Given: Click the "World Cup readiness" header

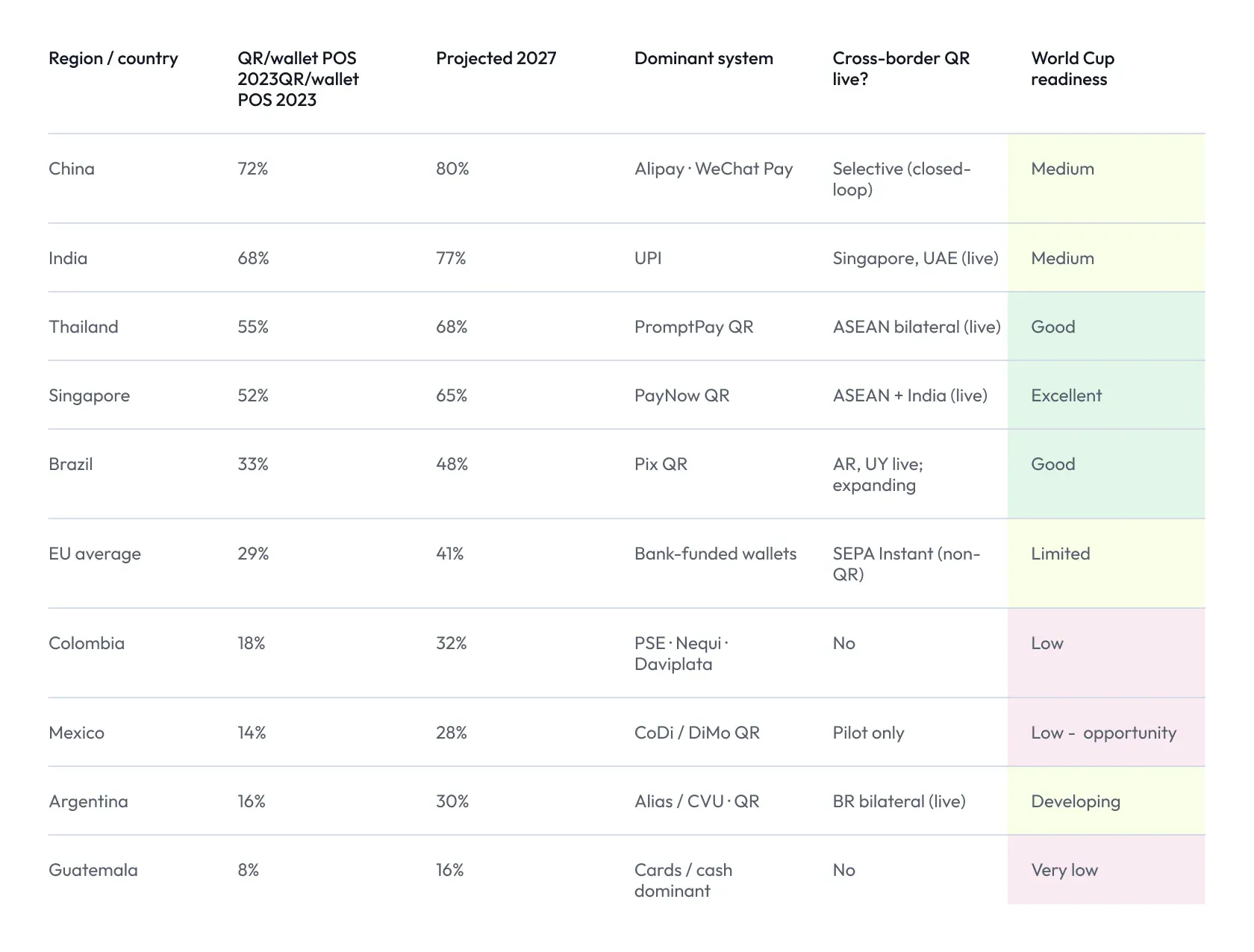Looking at the screenshot, I should (1073, 69).
